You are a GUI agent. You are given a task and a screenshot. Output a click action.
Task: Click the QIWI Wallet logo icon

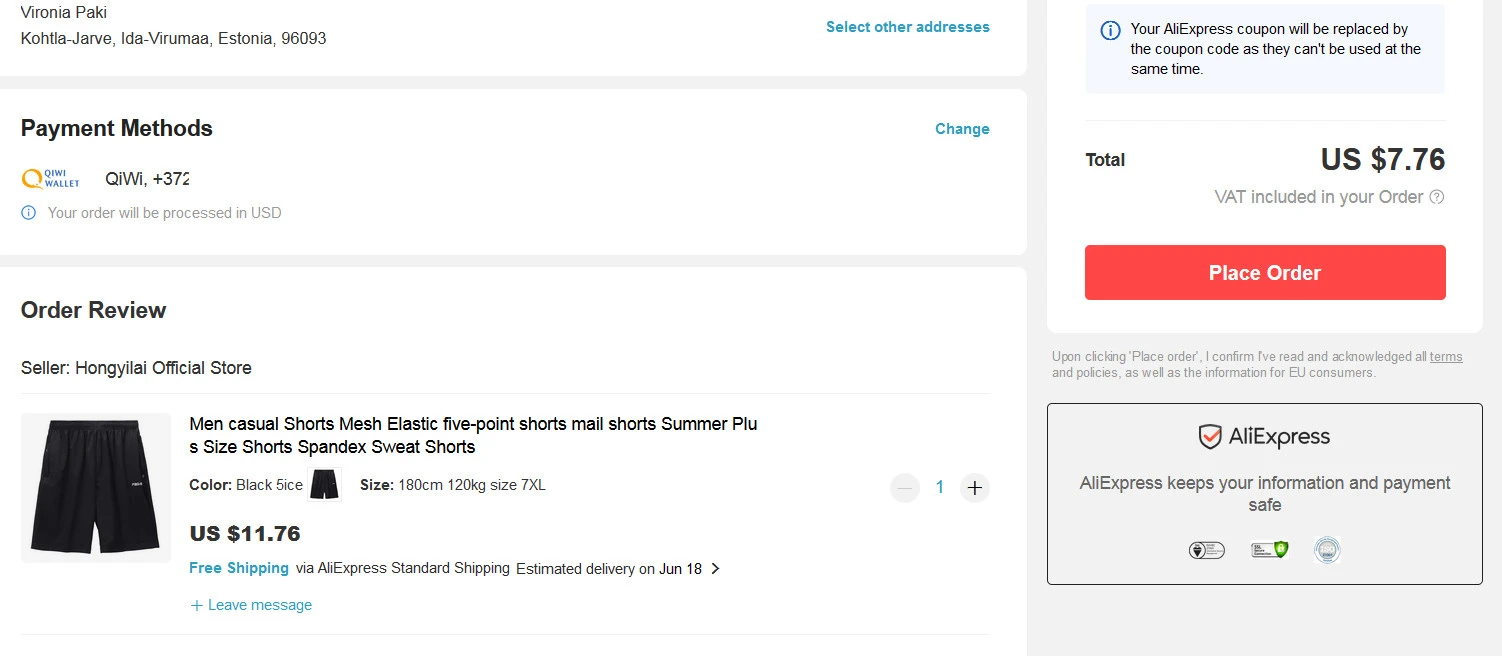[50, 179]
